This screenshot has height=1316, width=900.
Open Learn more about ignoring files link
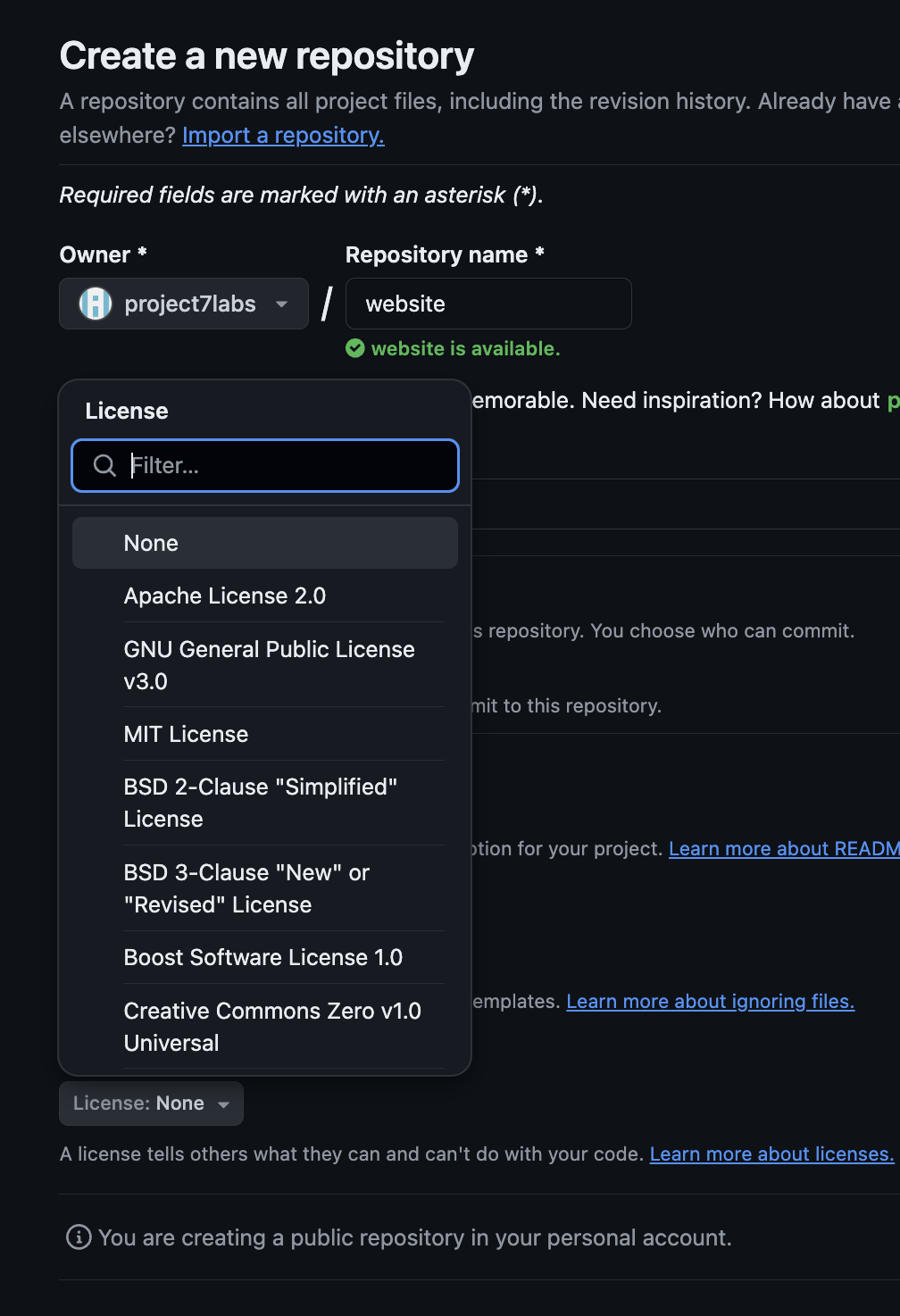[711, 1002]
